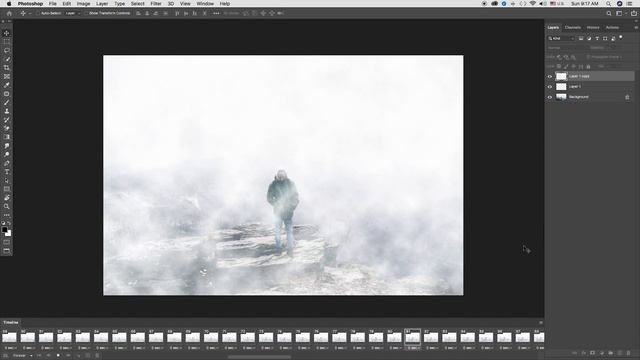Hide the Layer 1 layer
The width and height of the screenshot is (640, 360).
(549, 87)
